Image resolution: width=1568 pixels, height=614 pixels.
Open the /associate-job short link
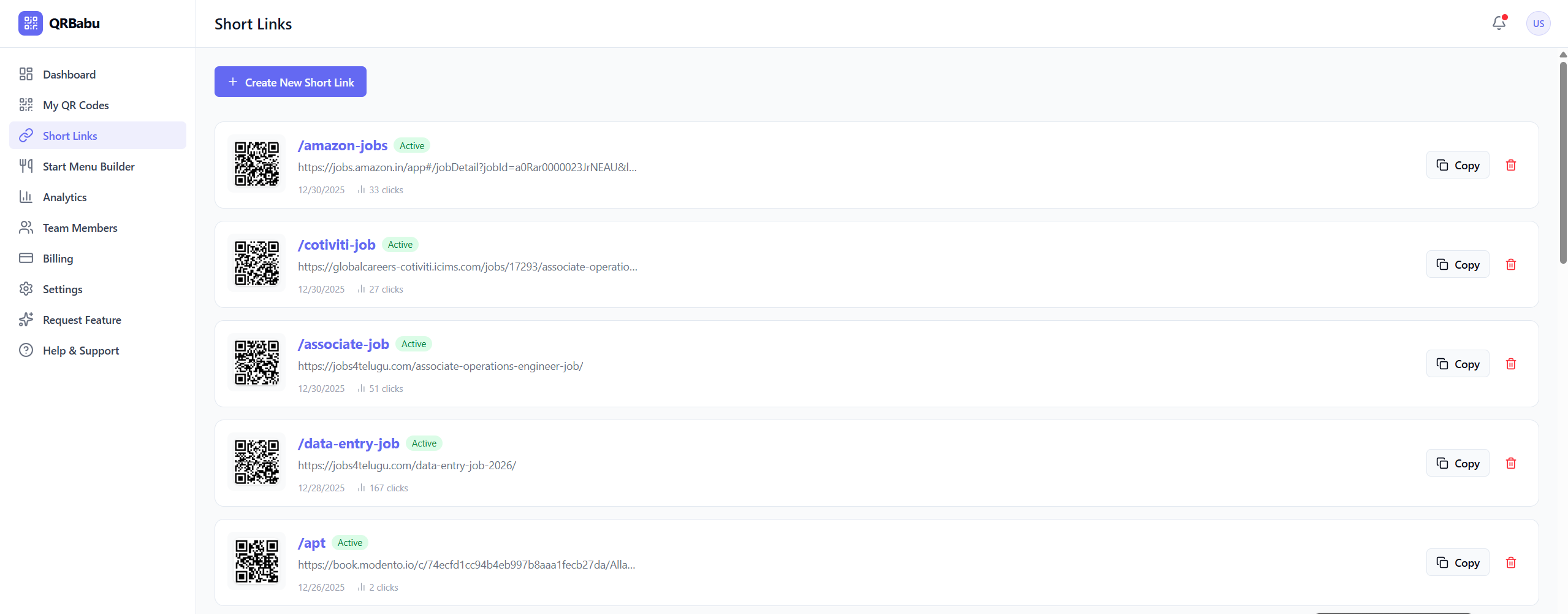pyautogui.click(x=343, y=344)
